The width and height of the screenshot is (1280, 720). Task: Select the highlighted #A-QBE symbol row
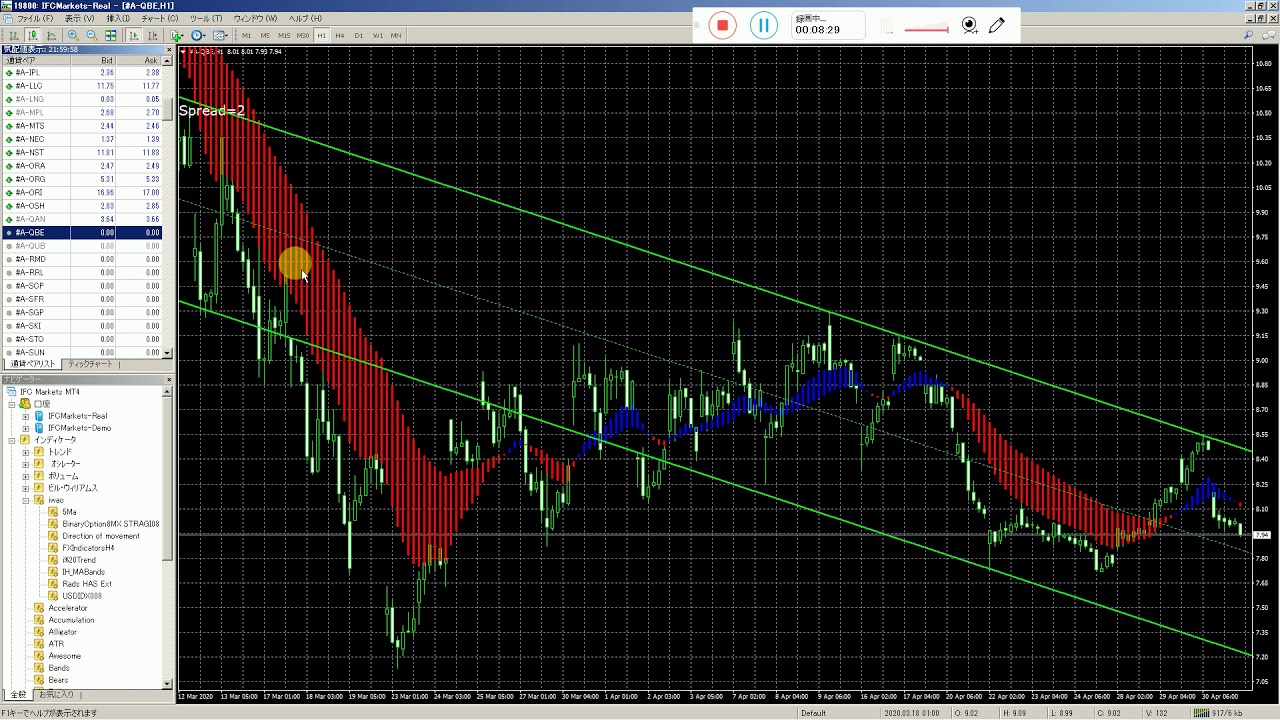(82, 232)
